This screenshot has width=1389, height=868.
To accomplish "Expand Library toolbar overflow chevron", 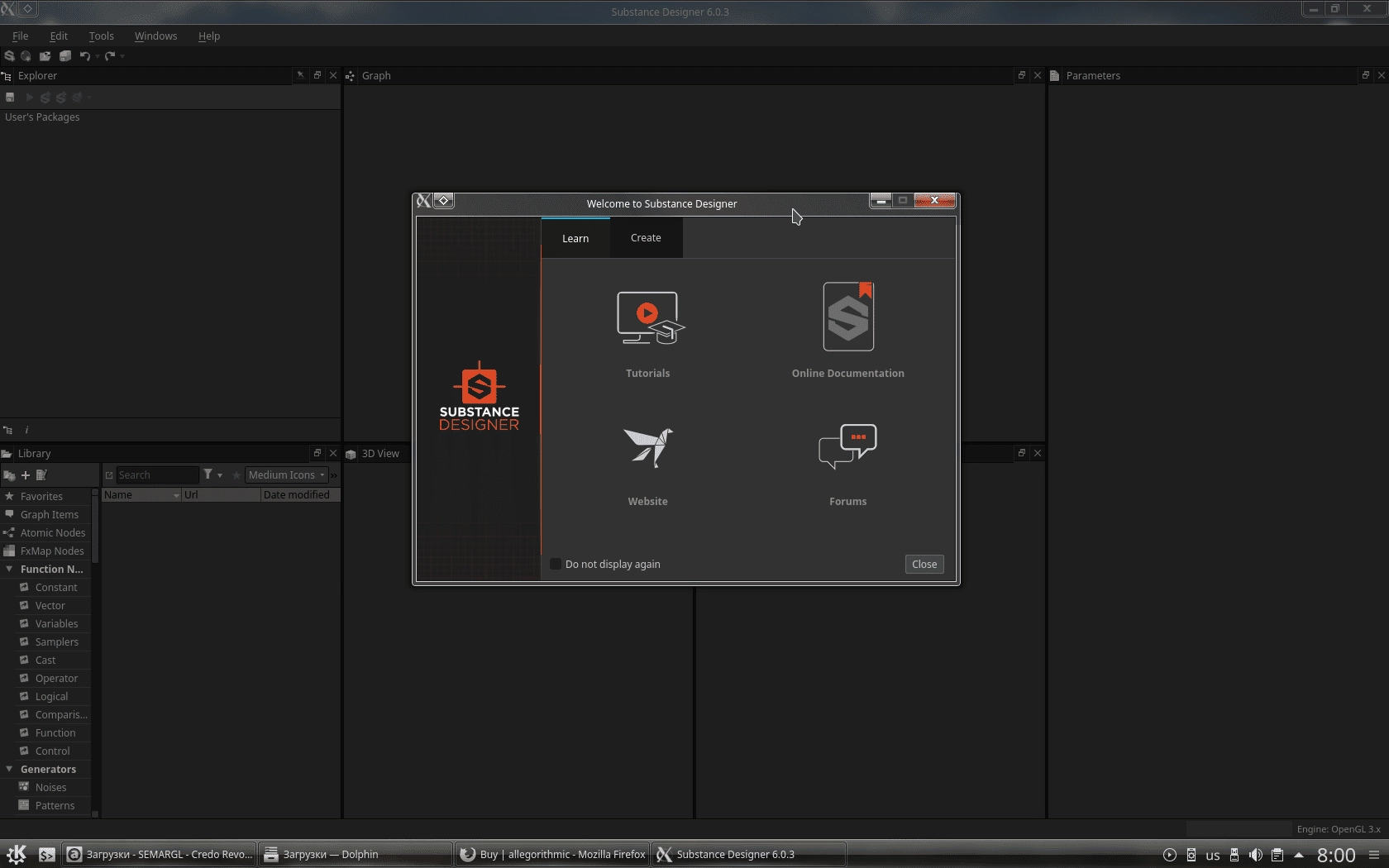I will tap(334, 475).
